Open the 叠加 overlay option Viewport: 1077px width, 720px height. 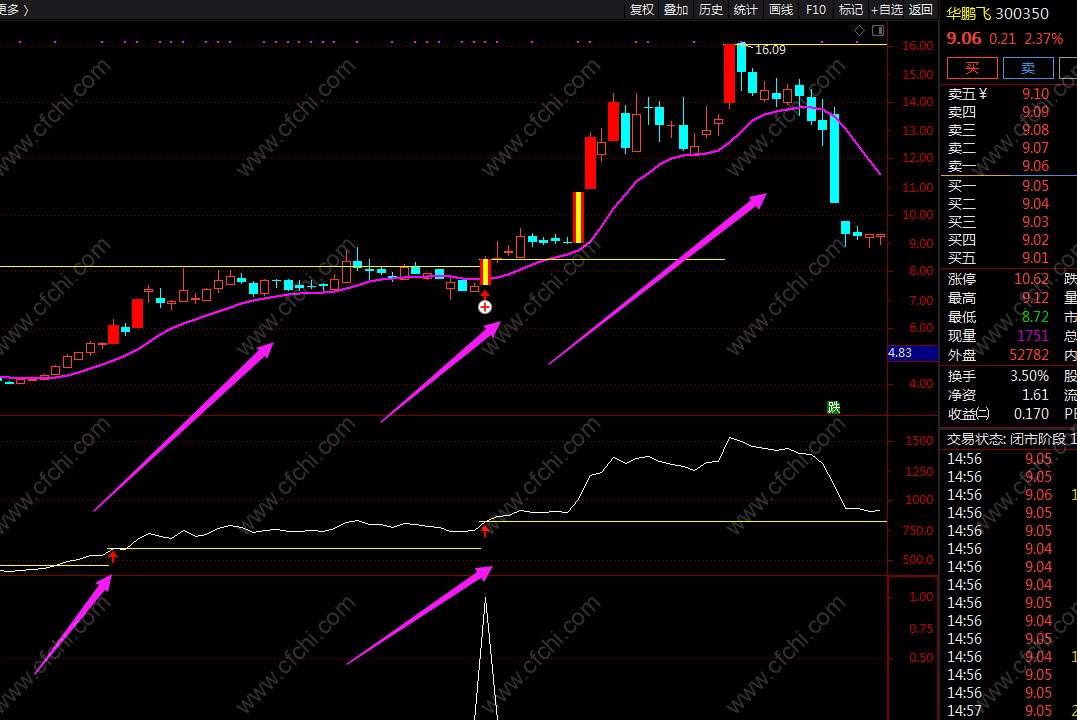[676, 10]
